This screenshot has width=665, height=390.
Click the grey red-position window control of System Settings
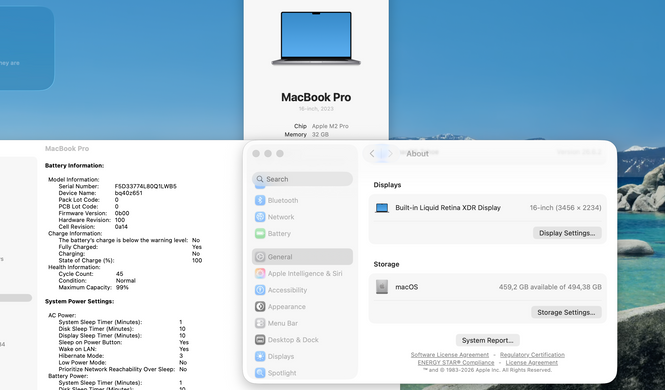tap(256, 153)
